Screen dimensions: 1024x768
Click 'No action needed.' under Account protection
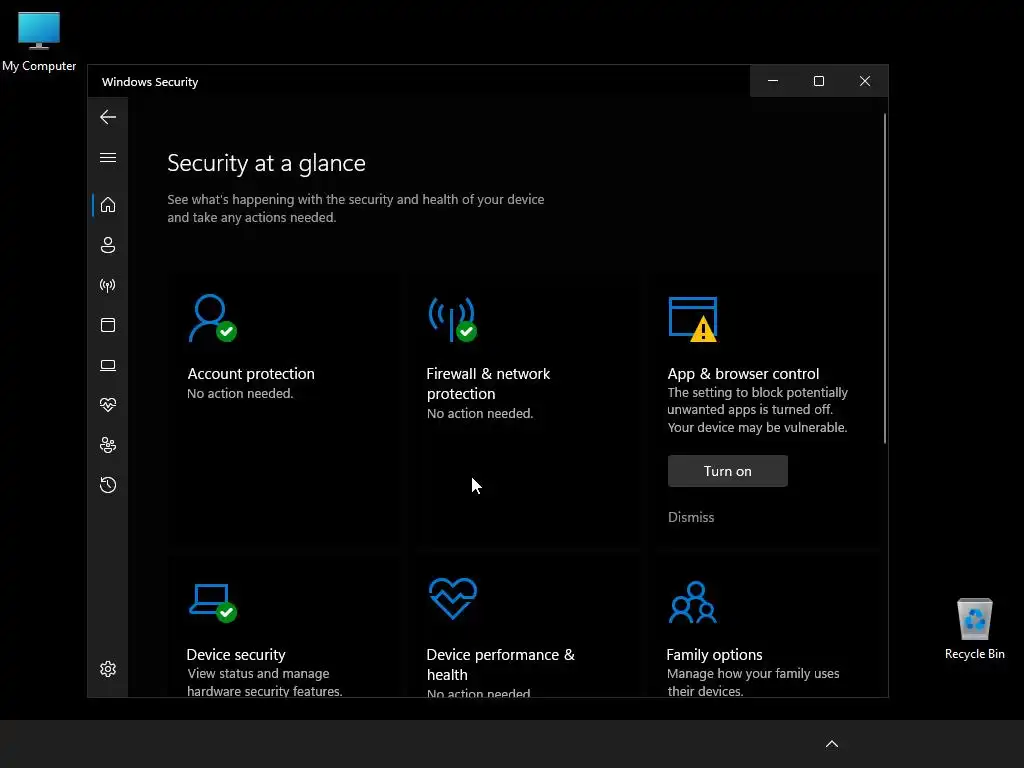240,393
